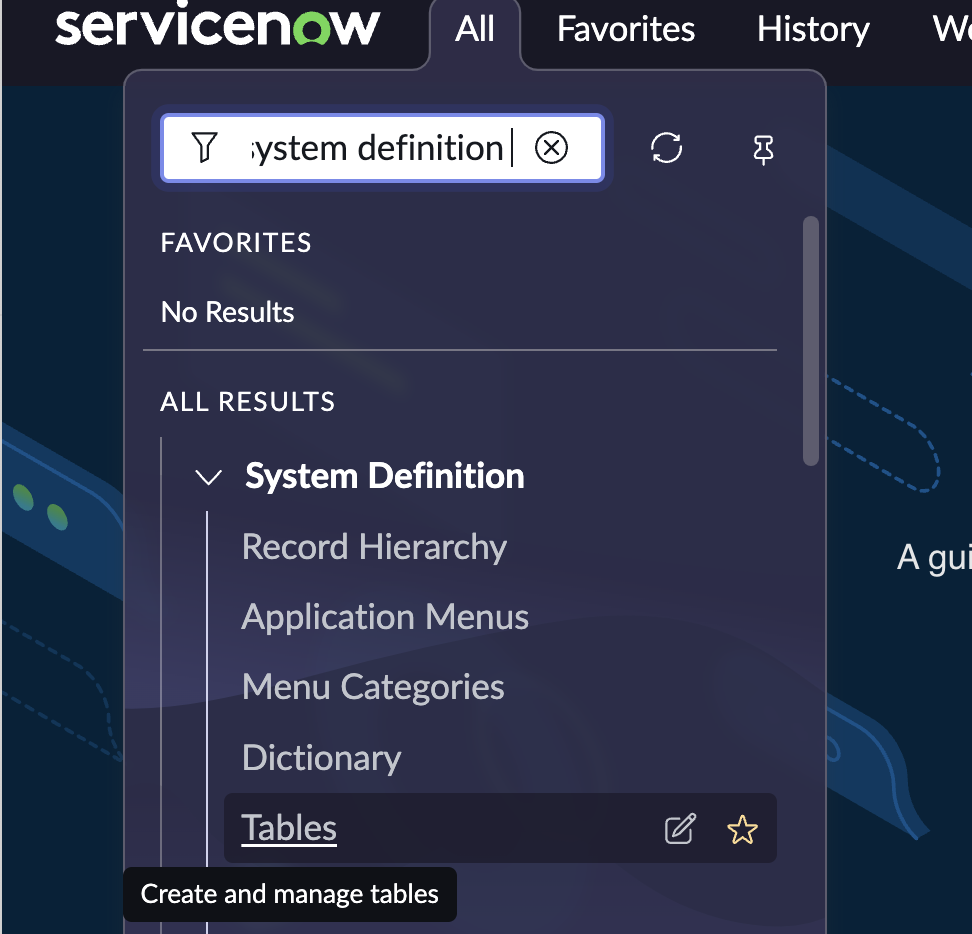Click the menu panel scrollbar
The image size is (972, 934).
[810, 341]
